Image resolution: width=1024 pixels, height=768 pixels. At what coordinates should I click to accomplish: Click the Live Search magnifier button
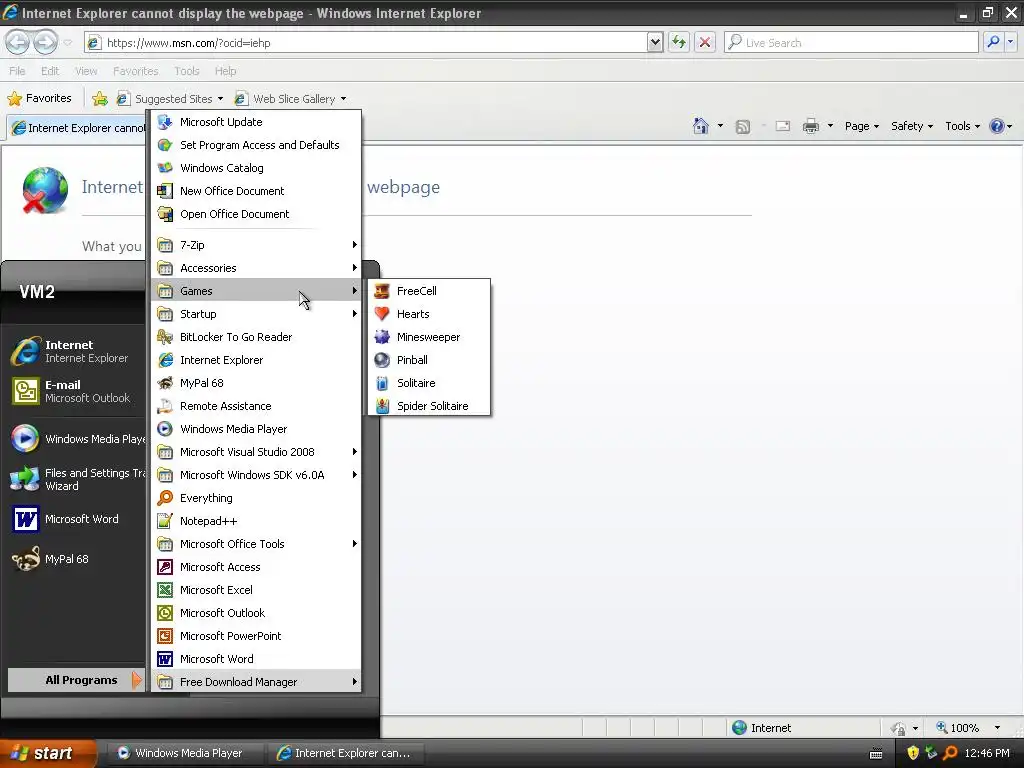pos(993,42)
